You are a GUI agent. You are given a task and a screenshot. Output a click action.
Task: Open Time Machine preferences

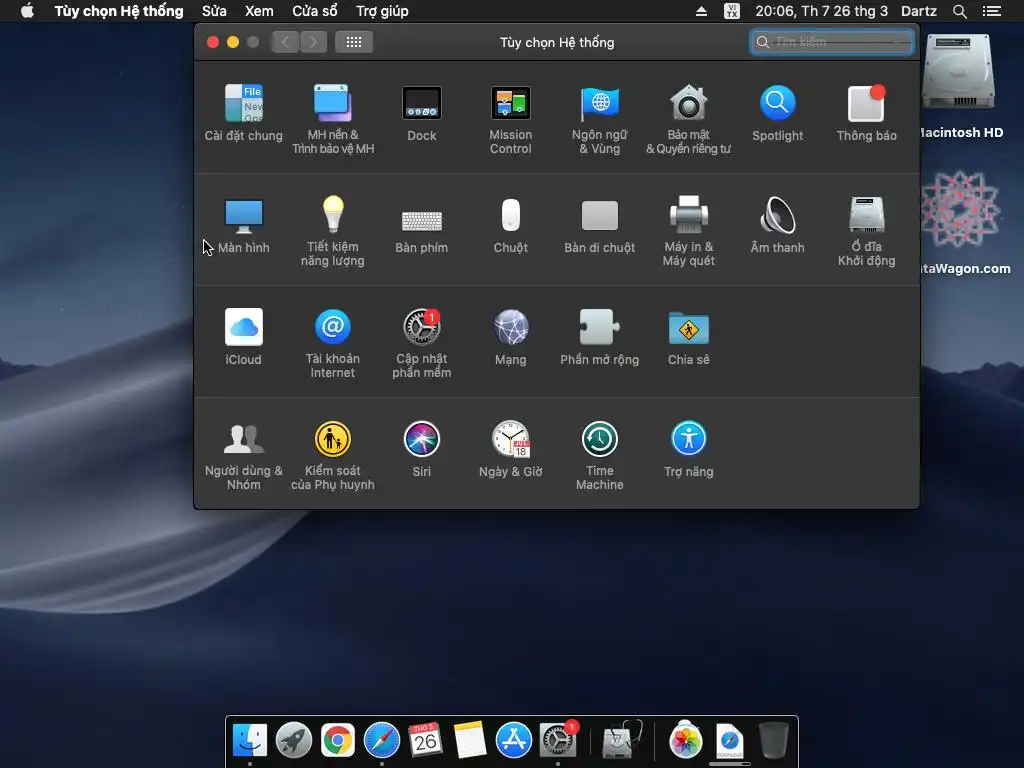[x=600, y=456]
